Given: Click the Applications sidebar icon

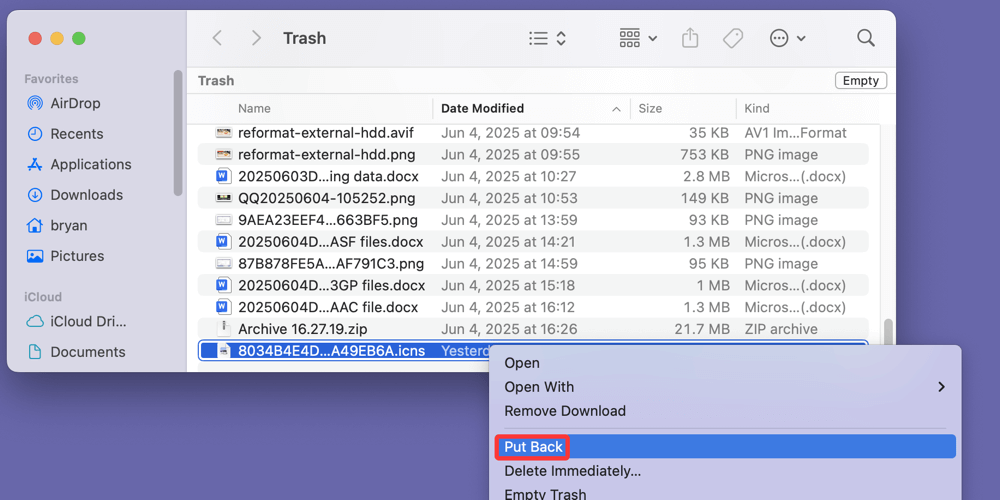Looking at the screenshot, I should tap(35, 165).
